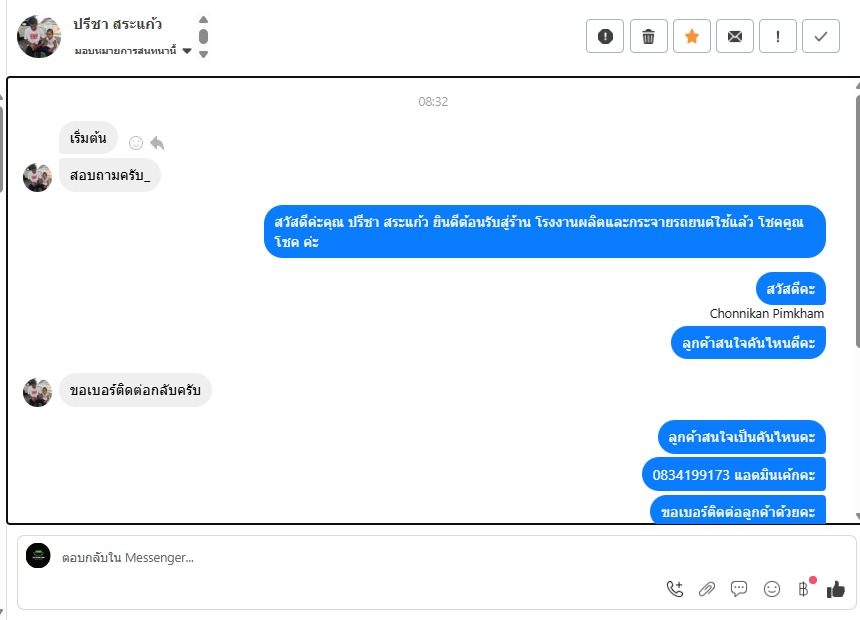Screen dimensions: 860x620
Task: Mark conversation unread via envelope icon
Action: [734, 36]
